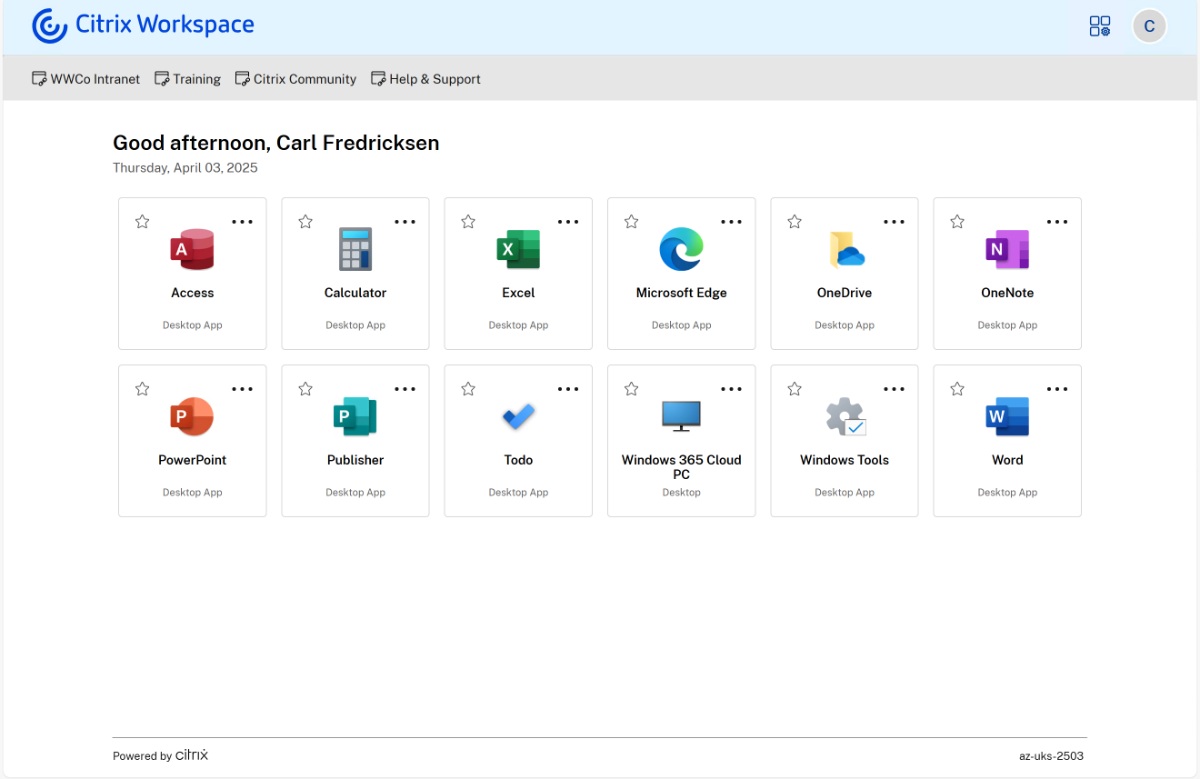Select the Word label
Image resolution: width=1200 pixels, height=779 pixels.
[1007, 460]
